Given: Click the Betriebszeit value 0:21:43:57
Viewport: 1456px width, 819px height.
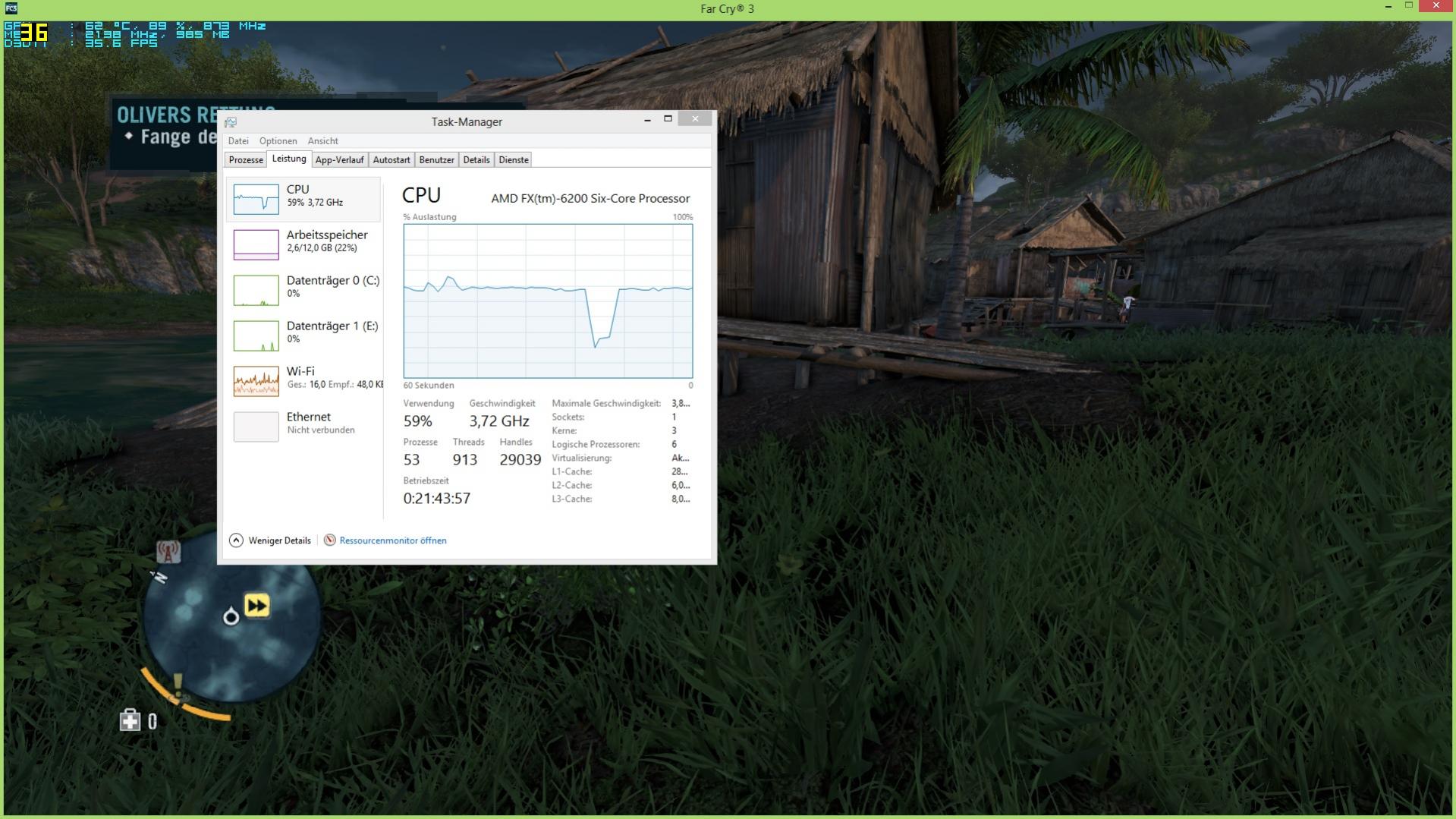Looking at the screenshot, I should 437,499.
